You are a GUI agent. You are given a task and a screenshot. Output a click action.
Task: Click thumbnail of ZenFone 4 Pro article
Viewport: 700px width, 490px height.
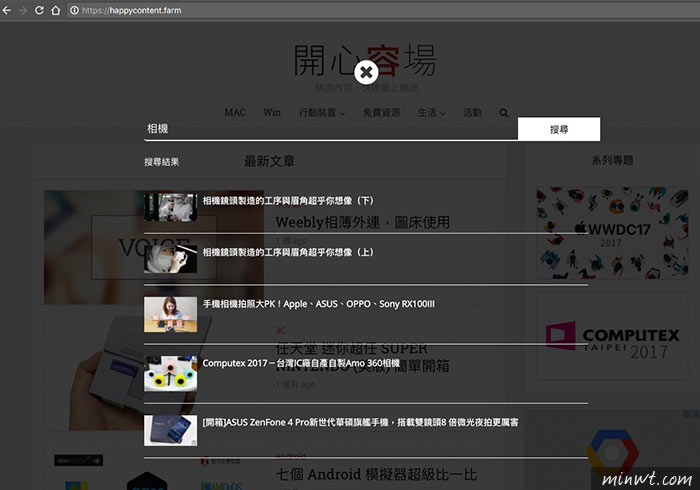(171, 431)
